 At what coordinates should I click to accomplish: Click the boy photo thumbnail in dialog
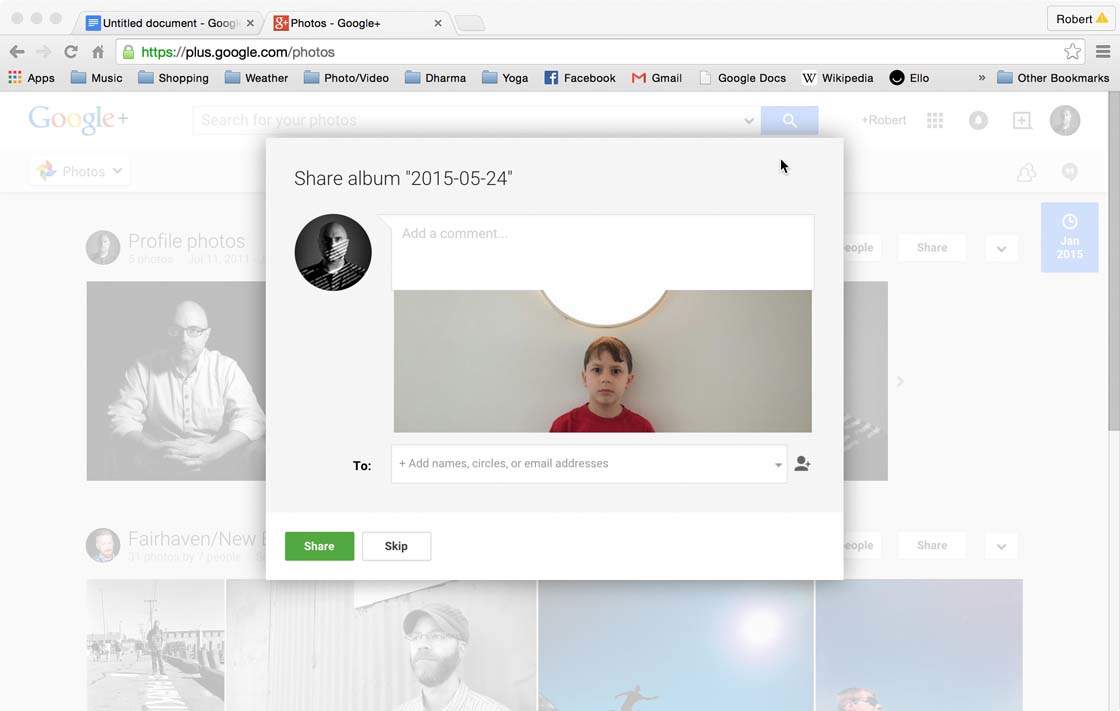click(602, 361)
